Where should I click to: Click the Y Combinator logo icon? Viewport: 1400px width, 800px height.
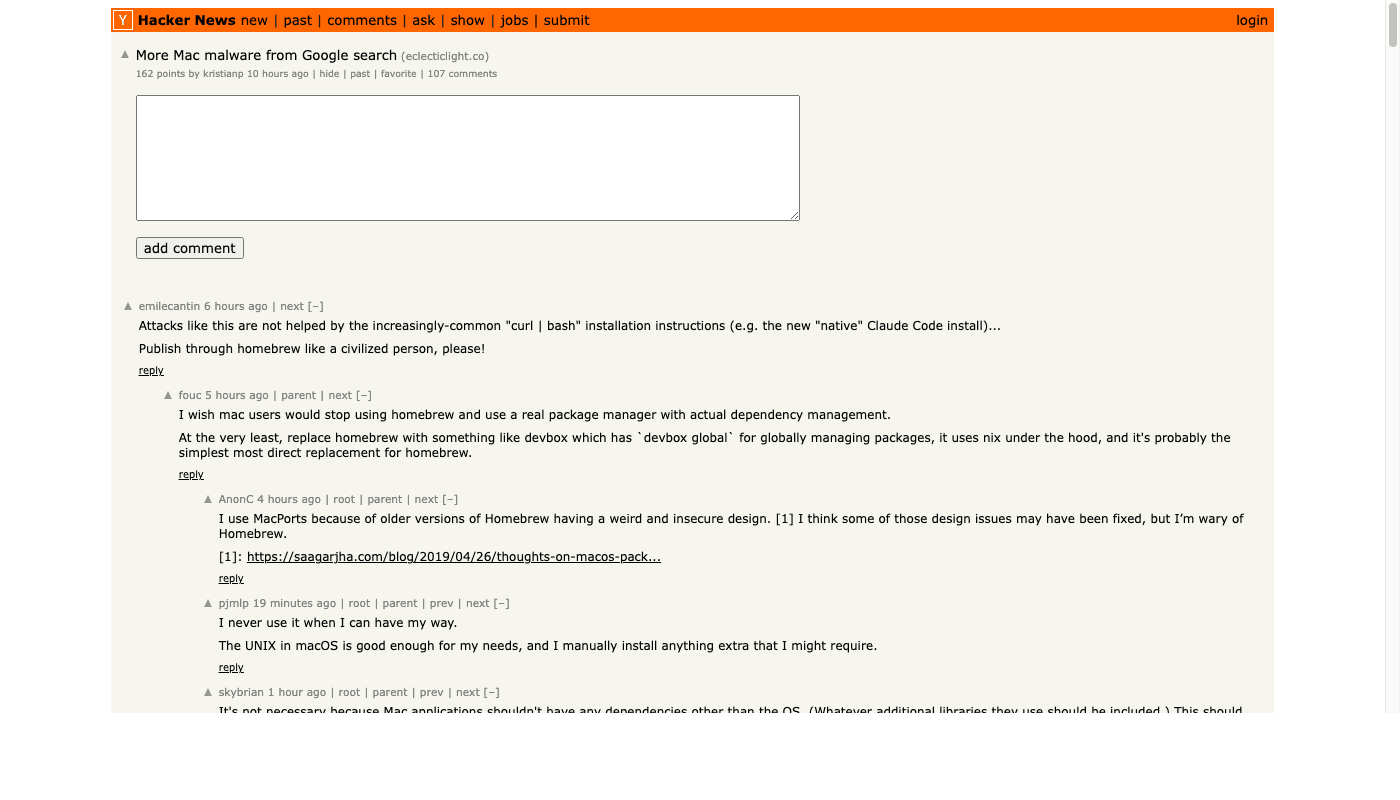point(122,20)
